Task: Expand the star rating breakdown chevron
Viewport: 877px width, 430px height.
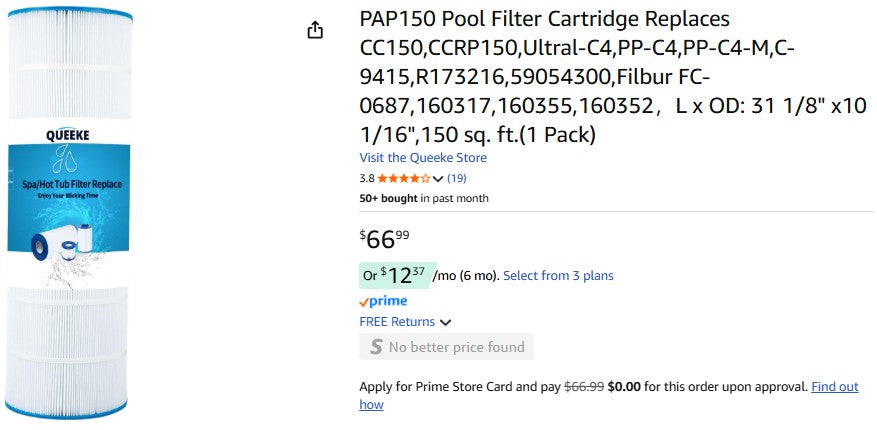Action: [438, 179]
